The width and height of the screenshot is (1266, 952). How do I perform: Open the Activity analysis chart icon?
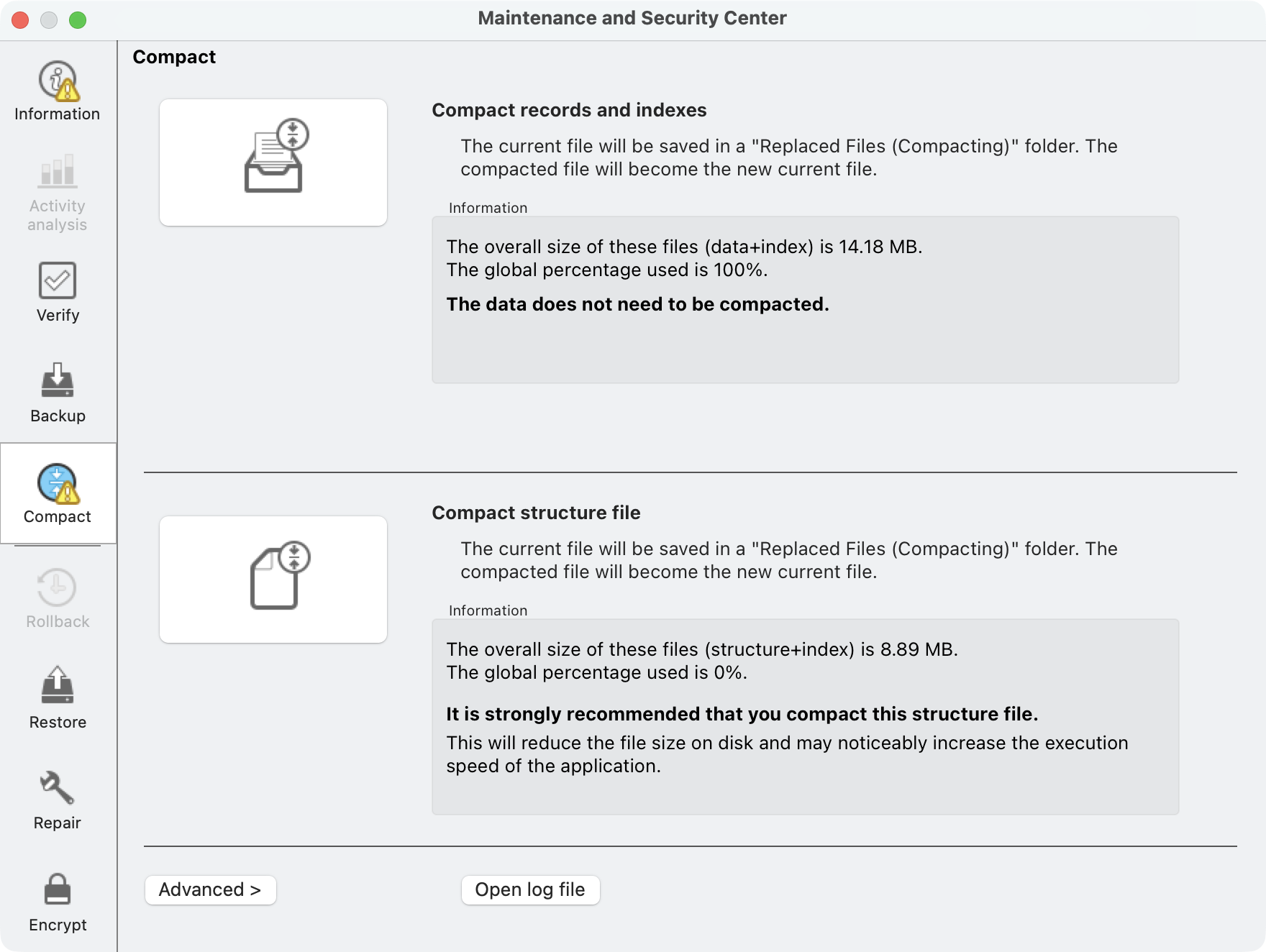pyautogui.click(x=58, y=170)
